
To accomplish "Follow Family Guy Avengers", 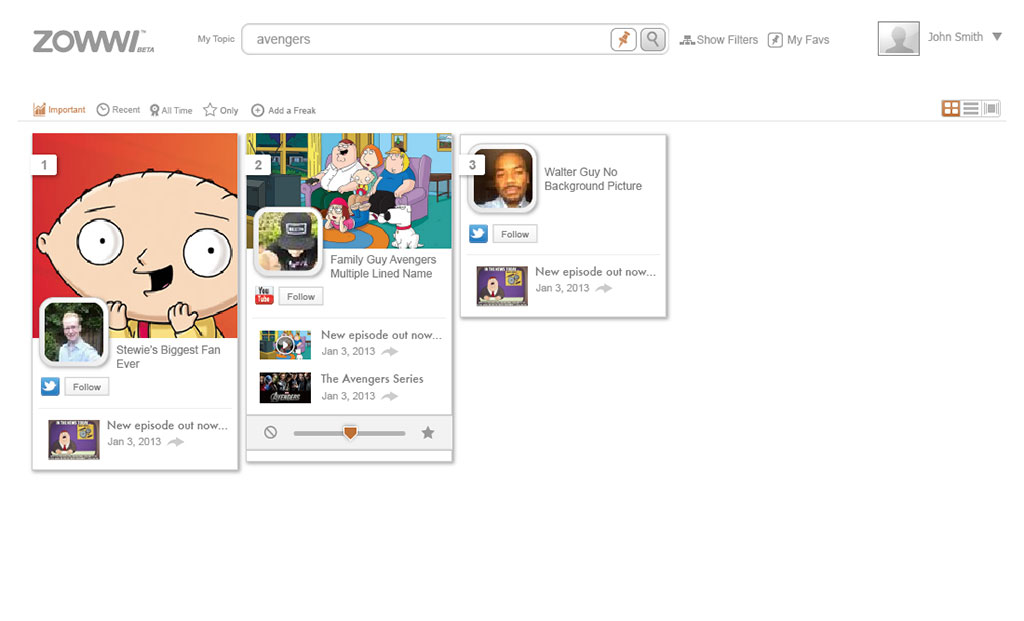I will tap(301, 296).
